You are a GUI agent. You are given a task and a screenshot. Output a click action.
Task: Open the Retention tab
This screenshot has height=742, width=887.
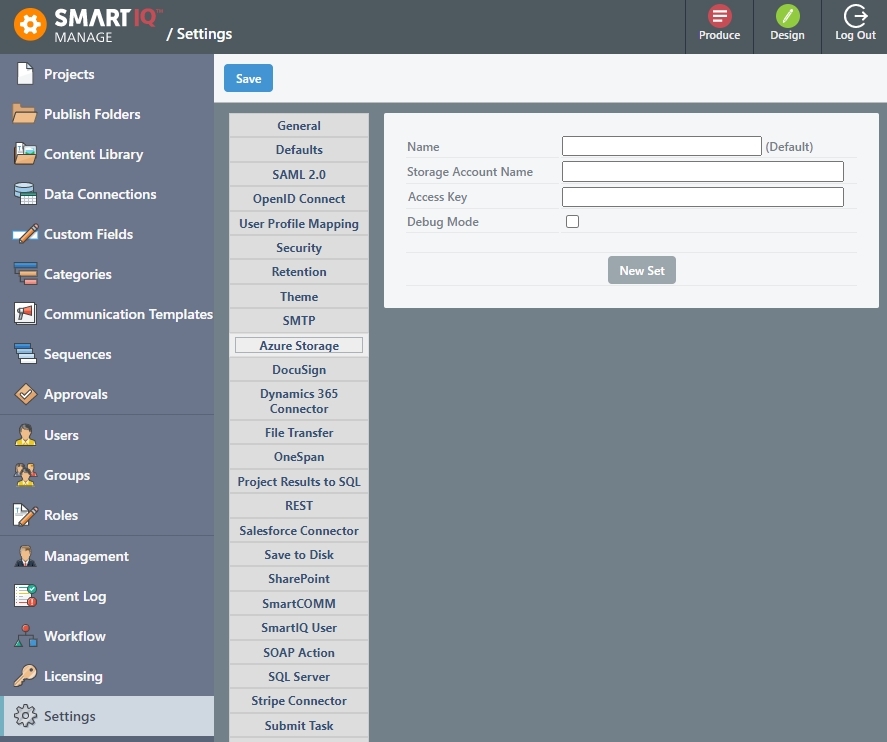tap(299, 272)
